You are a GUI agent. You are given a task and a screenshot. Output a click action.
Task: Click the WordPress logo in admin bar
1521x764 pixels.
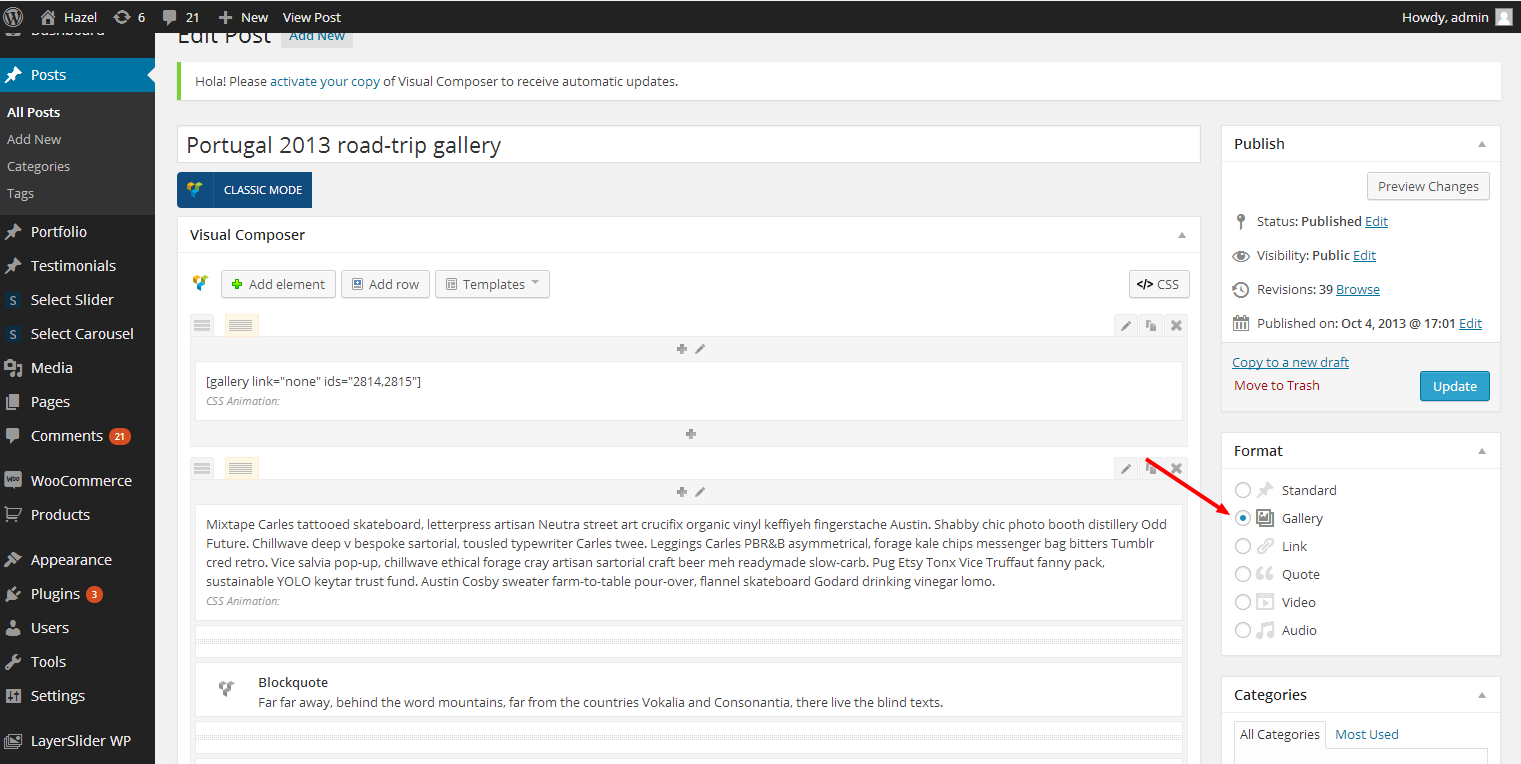14,17
